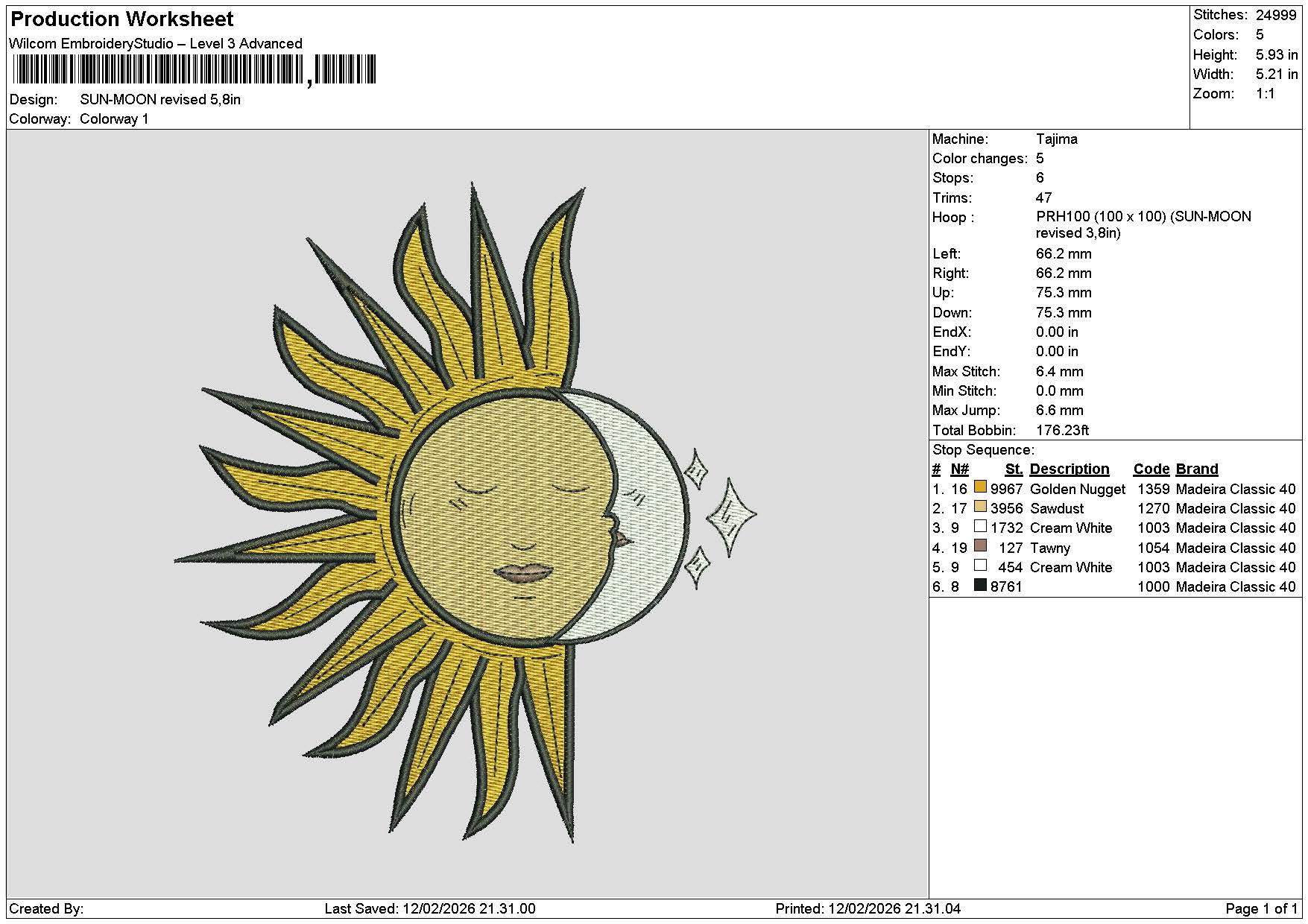The image size is (1308, 924).
Task: Click 'Golden Nugget' description in row 1
Action: (x=1078, y=489)
